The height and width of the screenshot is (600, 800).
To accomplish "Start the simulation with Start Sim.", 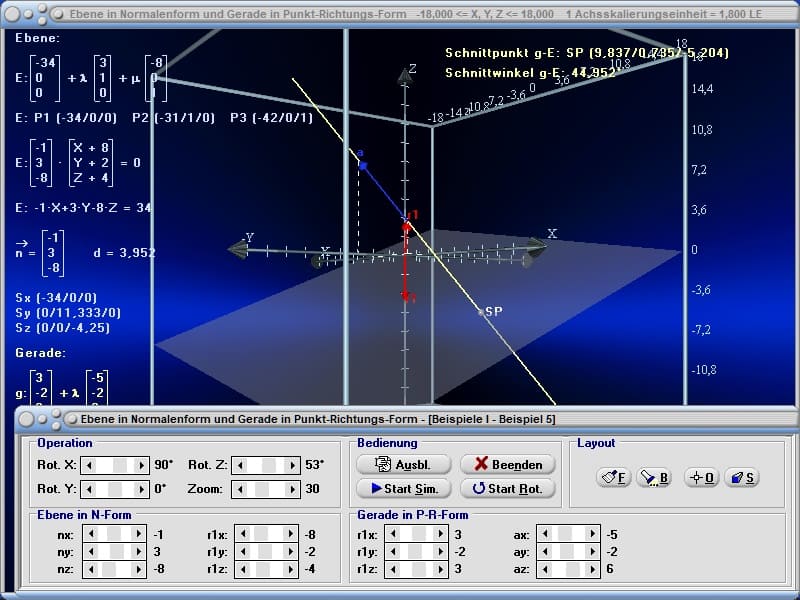I will tap(404, 489).
